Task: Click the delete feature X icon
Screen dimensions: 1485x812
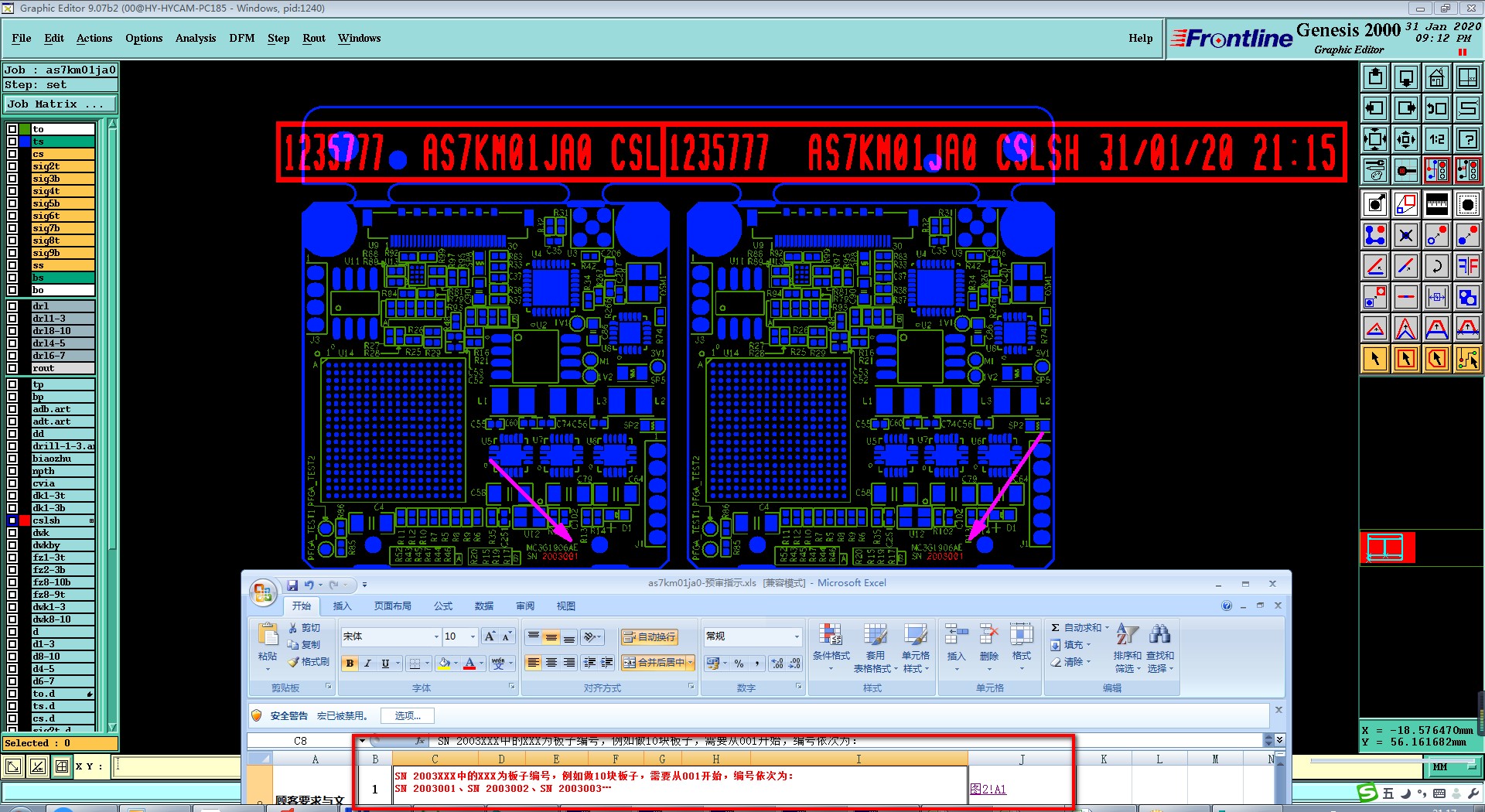Action: pyautogui.click(x=1405, y=235)
